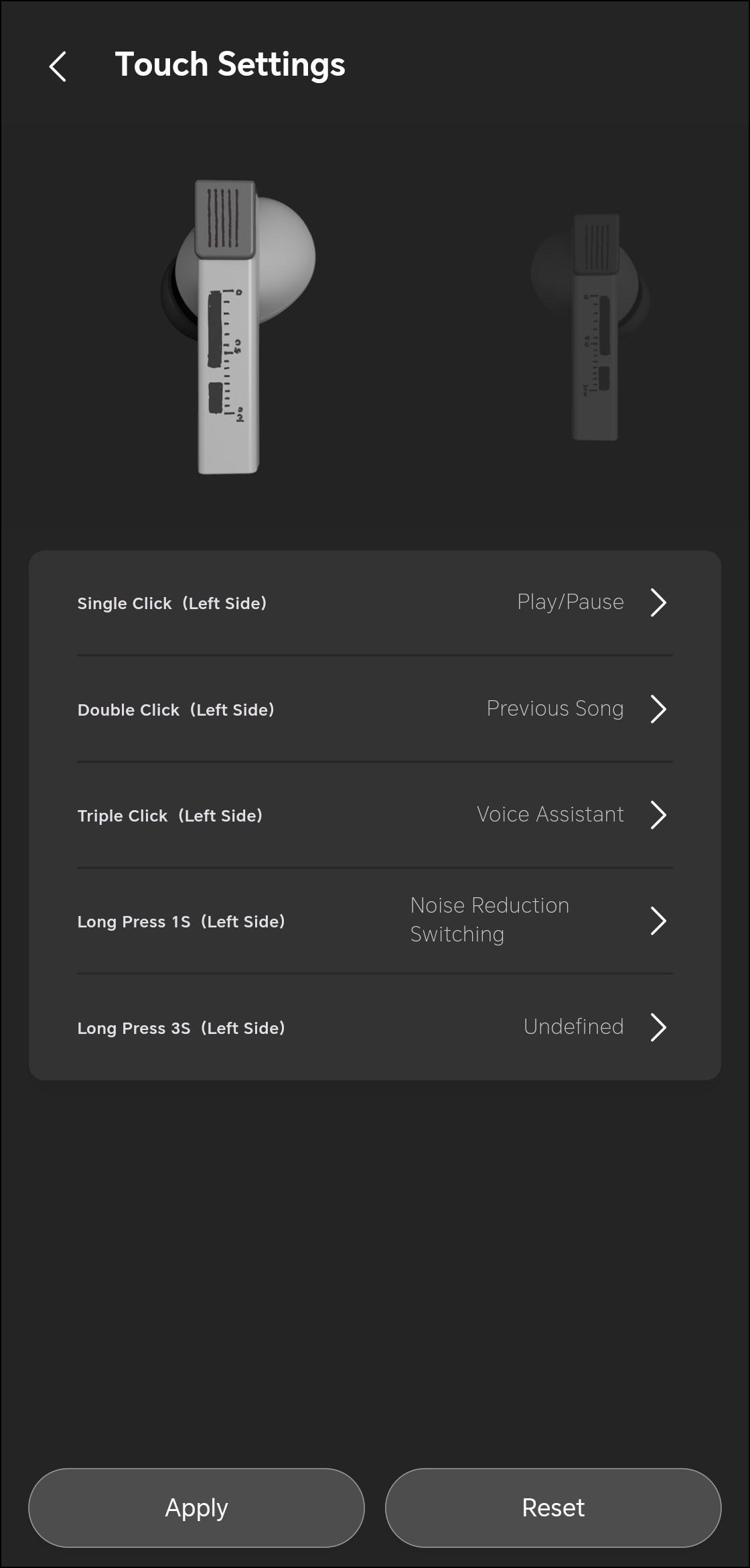Tap the Apply button

coord(196,1508)
